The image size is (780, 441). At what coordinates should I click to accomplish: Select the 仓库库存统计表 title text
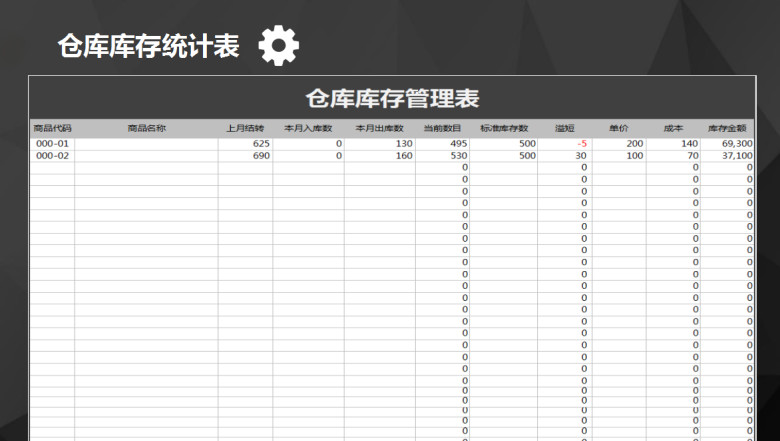point(148,46)
